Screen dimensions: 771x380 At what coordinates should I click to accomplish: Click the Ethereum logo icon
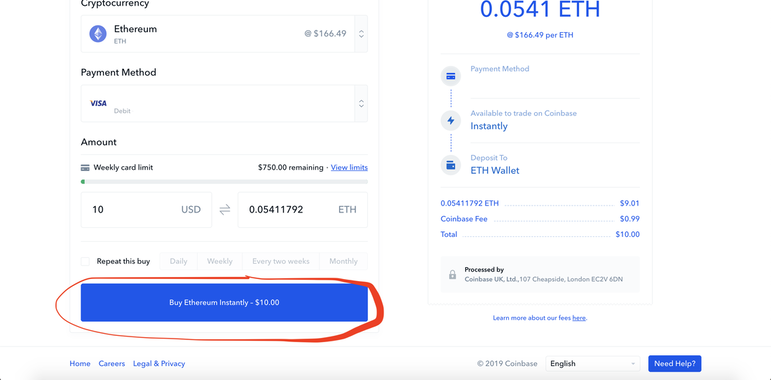98,34
